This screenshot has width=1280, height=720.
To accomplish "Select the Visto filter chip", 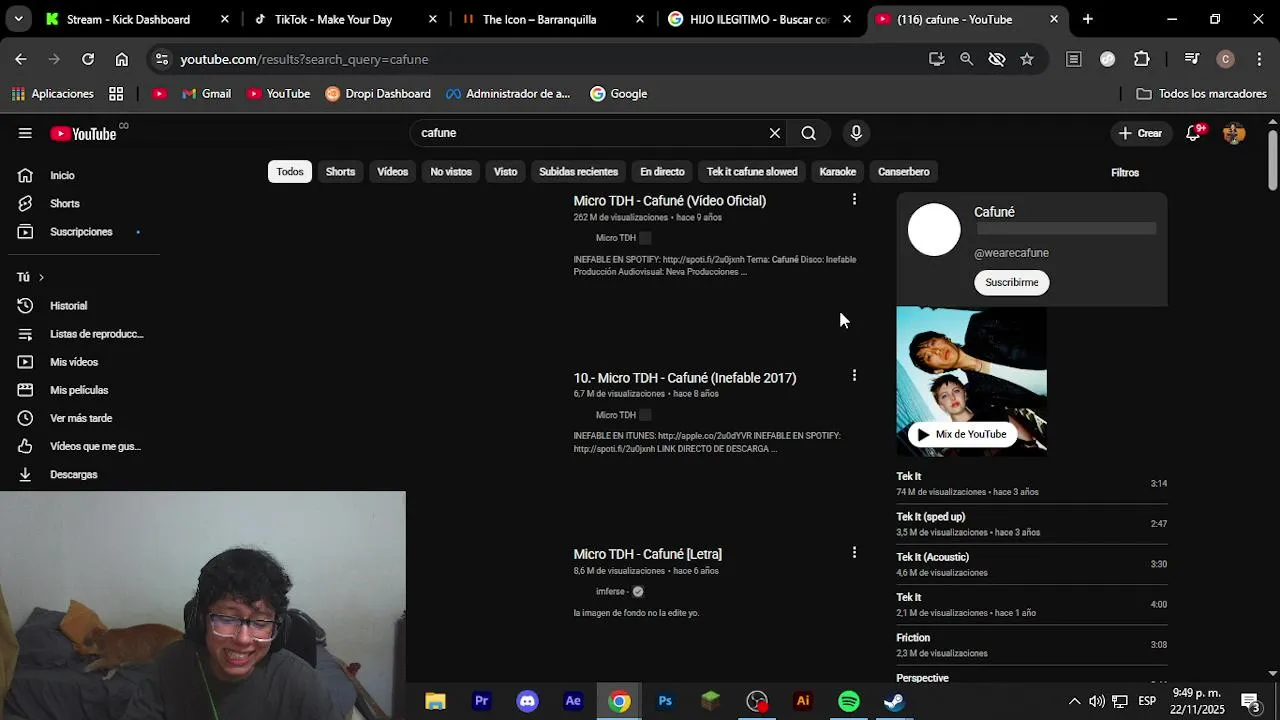I will (505, 172).
